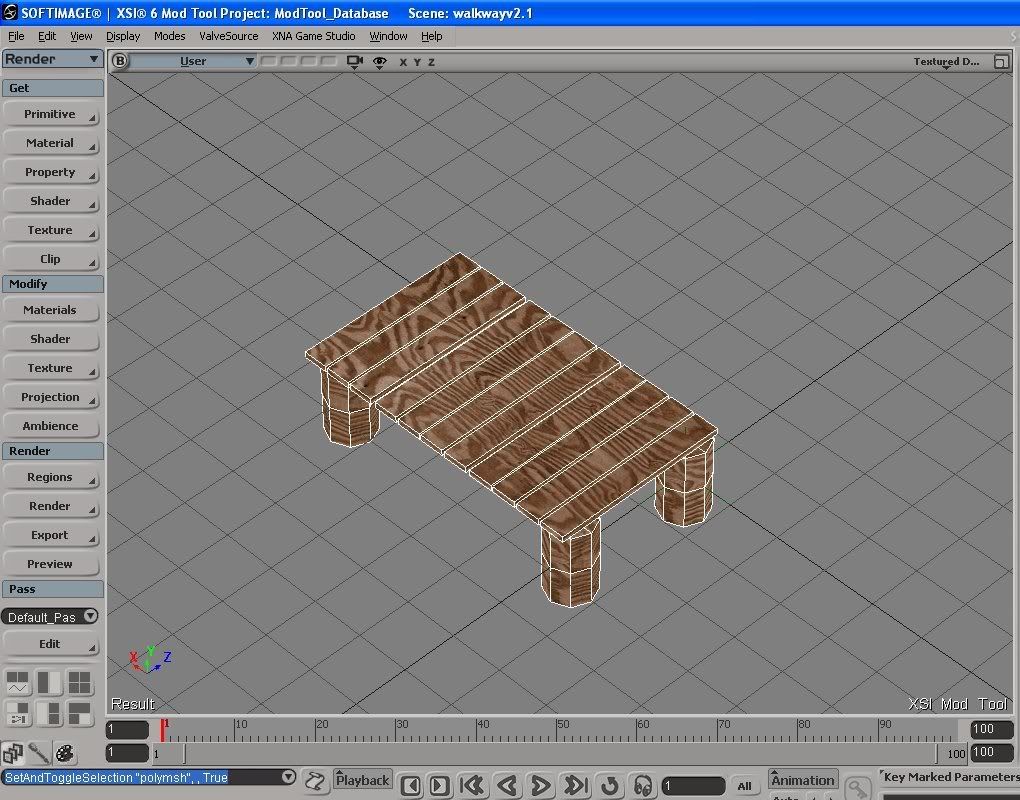Open the Window menu
Viewport: 1020px width, 800px height.
tap(388, 36)
